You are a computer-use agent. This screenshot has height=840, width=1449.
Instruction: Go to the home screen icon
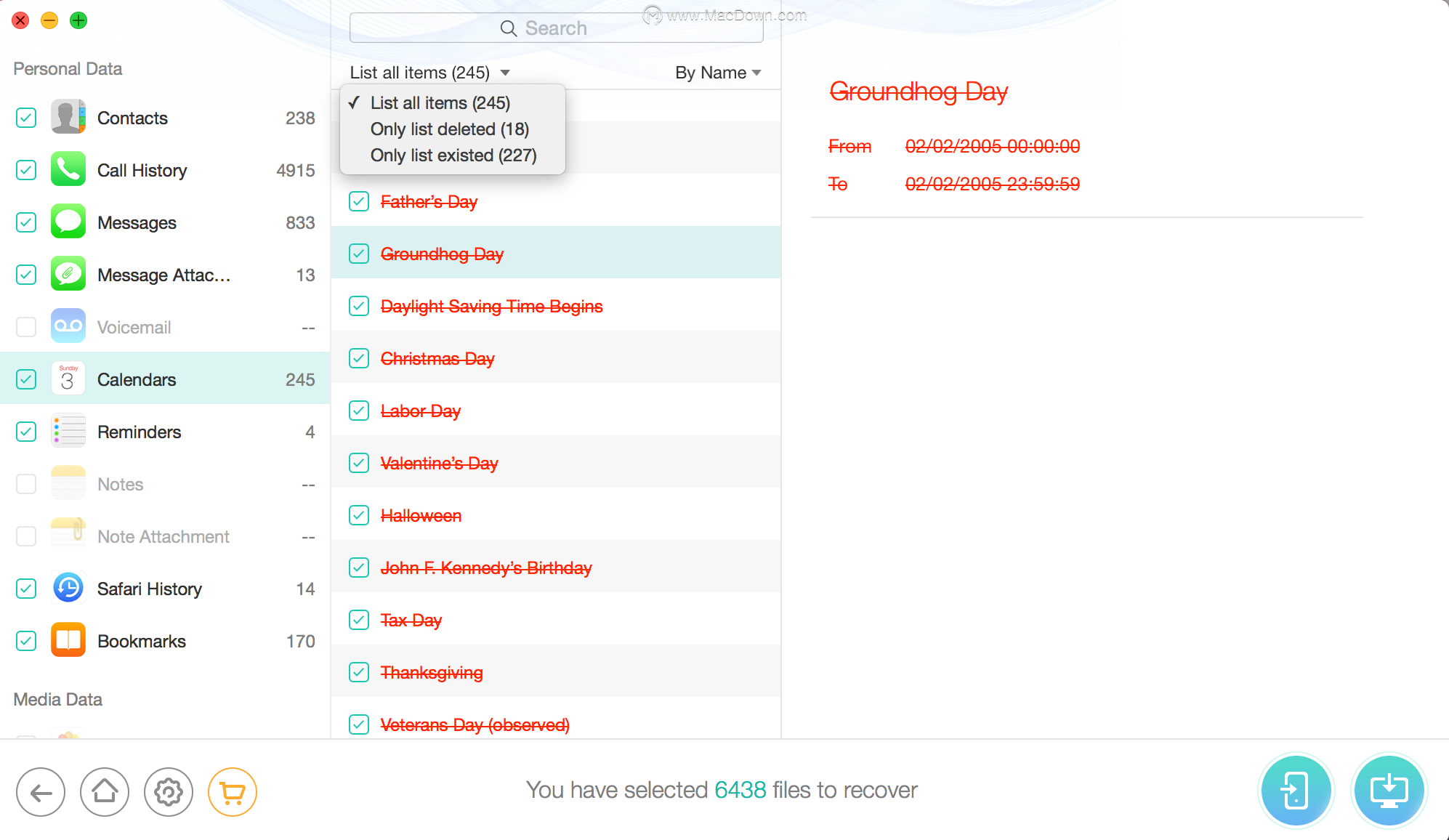point(105,792)
